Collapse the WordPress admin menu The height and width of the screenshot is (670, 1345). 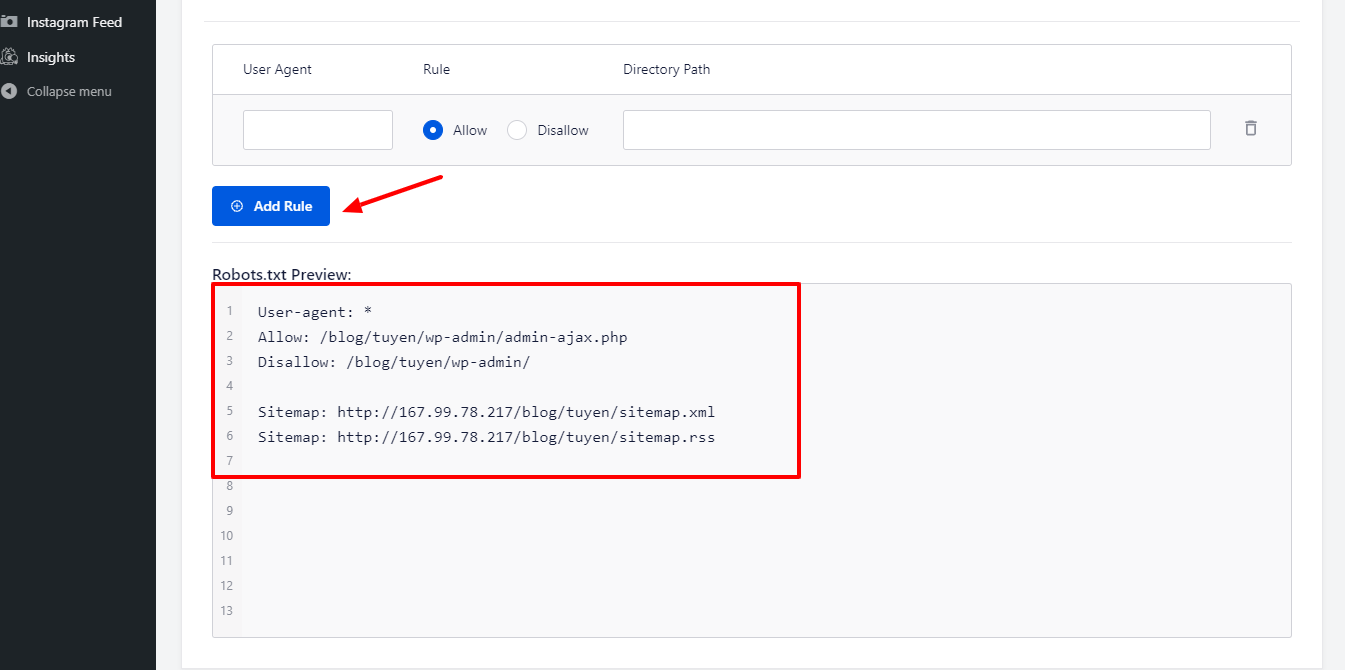(x=66, y=91)
